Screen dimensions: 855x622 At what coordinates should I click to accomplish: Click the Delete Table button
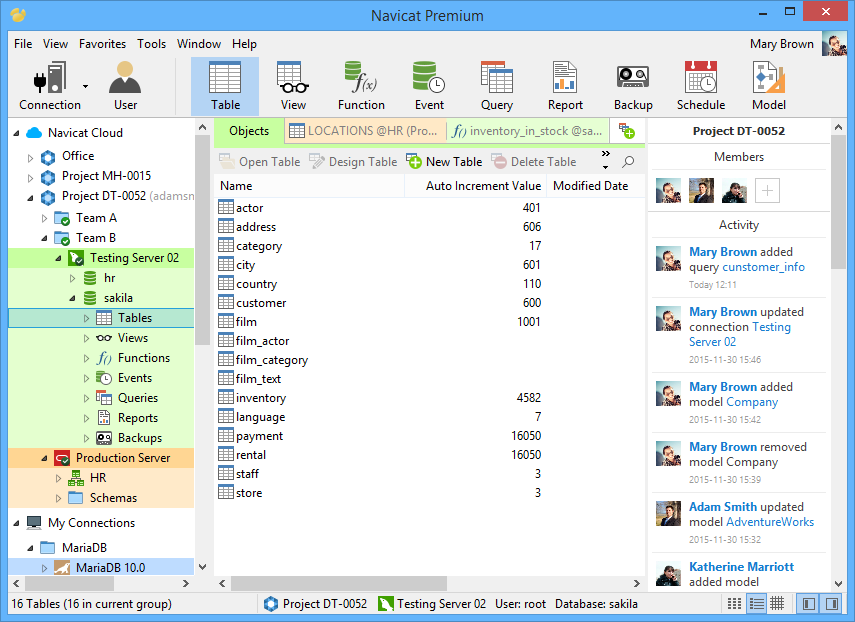coord(534,161)
